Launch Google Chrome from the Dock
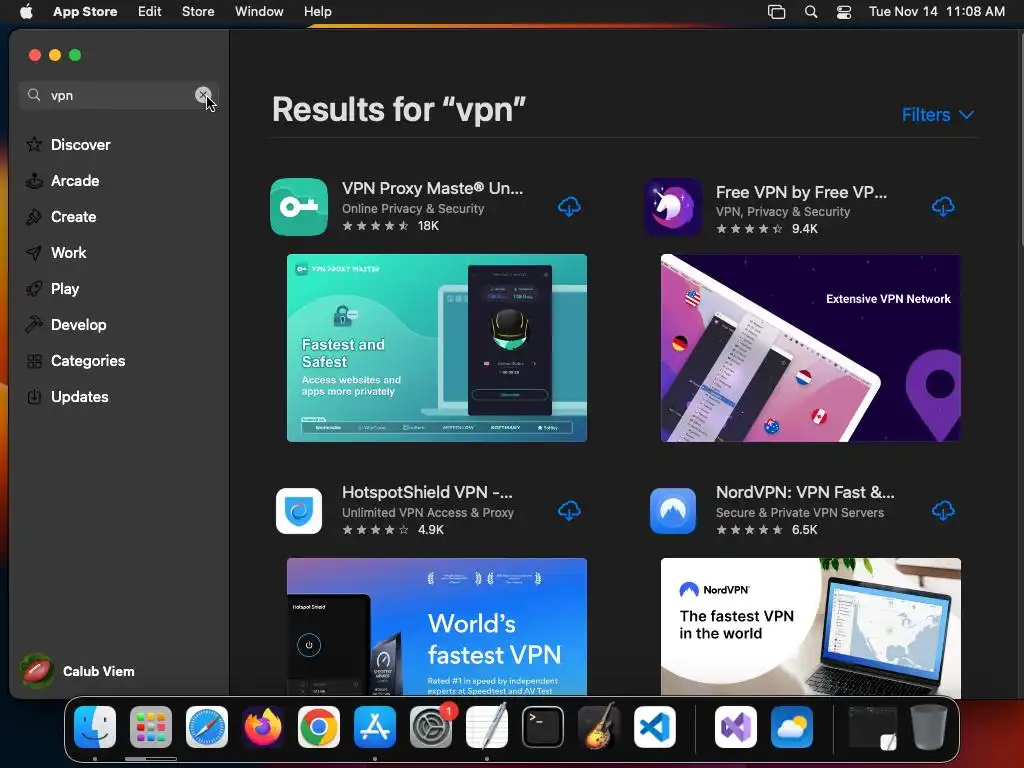Image resolution: width=1024 pixels, height=768 pixels. coord(319,727)
